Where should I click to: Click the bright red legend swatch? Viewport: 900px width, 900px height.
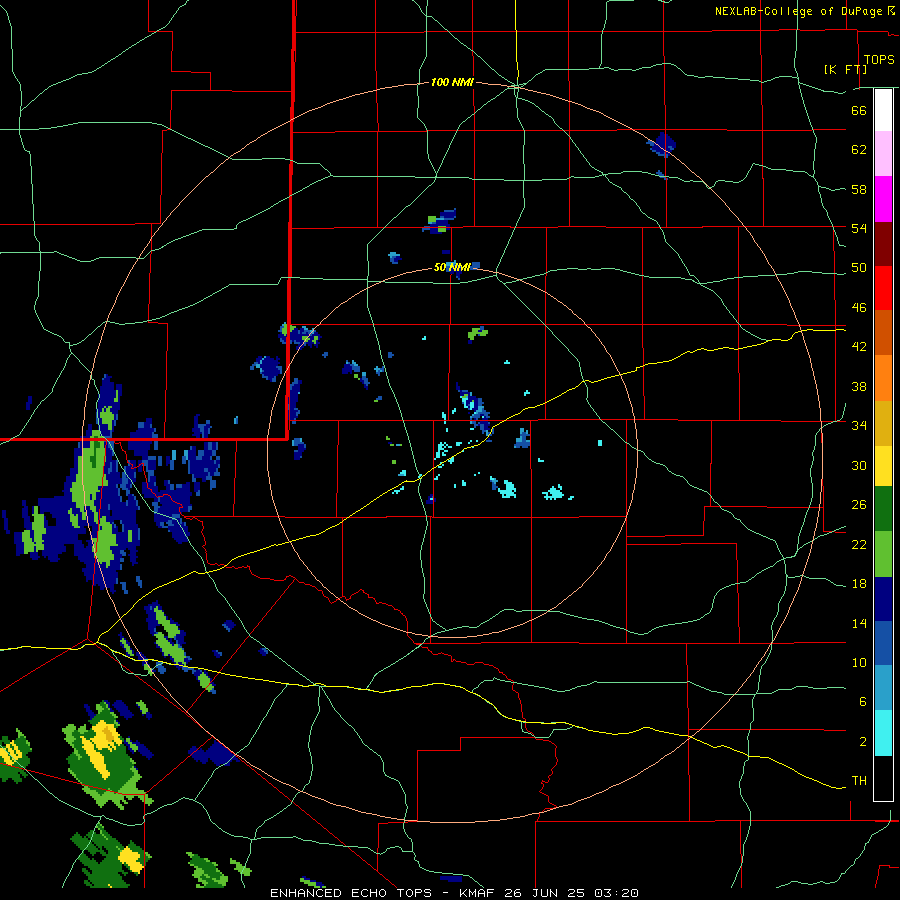point(883,288)
